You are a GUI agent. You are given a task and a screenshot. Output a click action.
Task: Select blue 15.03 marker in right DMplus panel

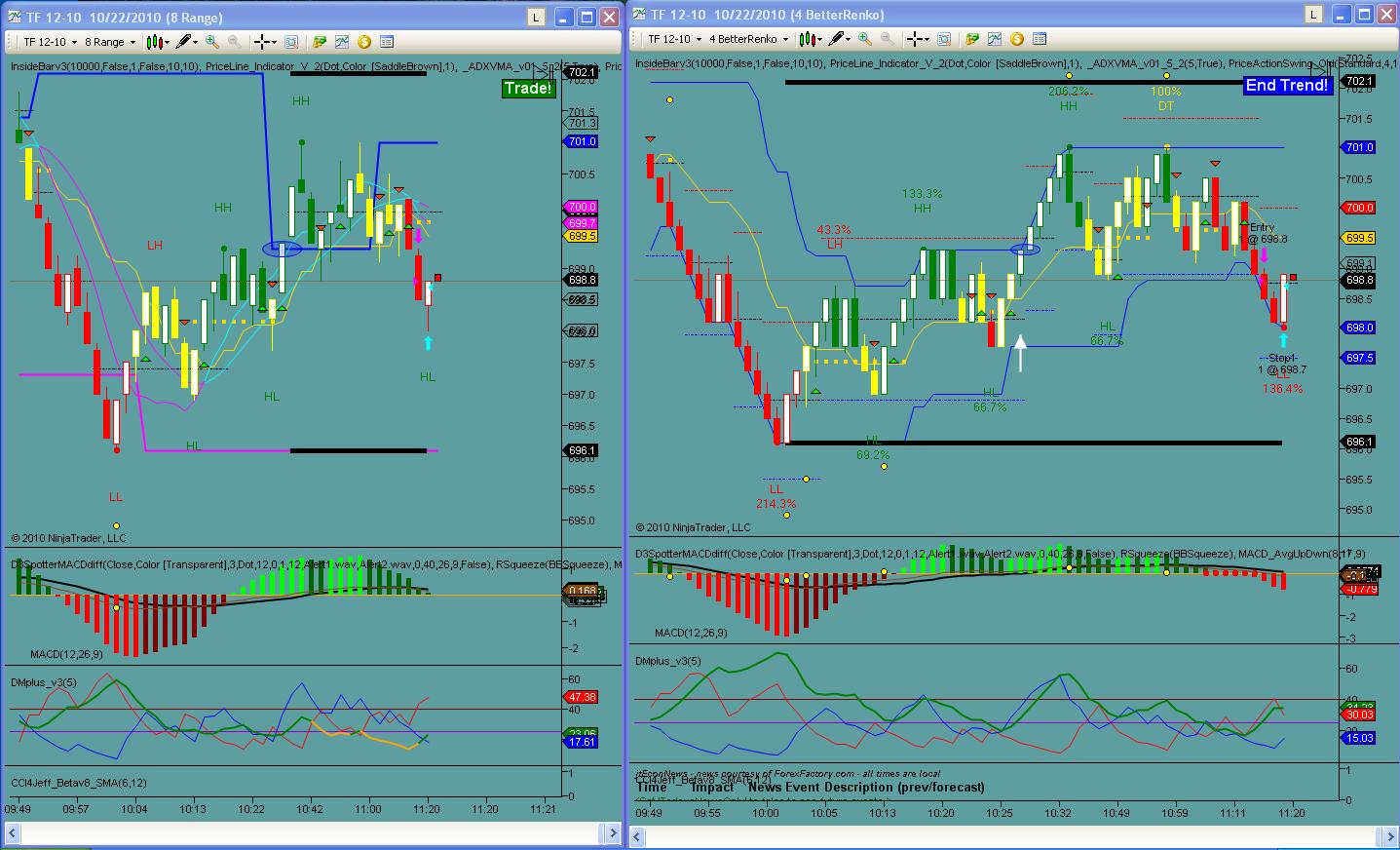click(1359, 738)
